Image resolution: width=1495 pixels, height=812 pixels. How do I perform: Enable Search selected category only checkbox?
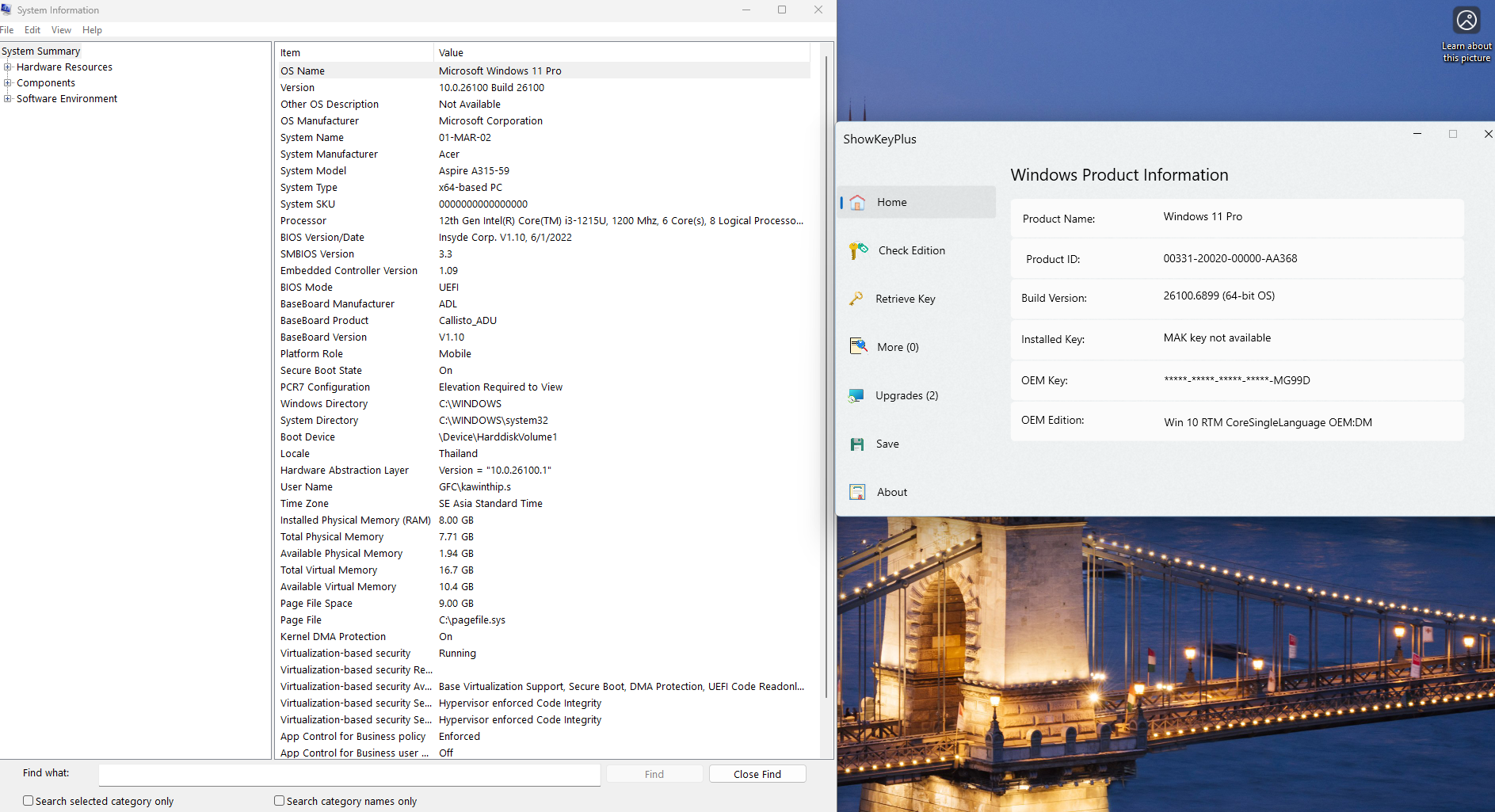click(x=29, y=801)
